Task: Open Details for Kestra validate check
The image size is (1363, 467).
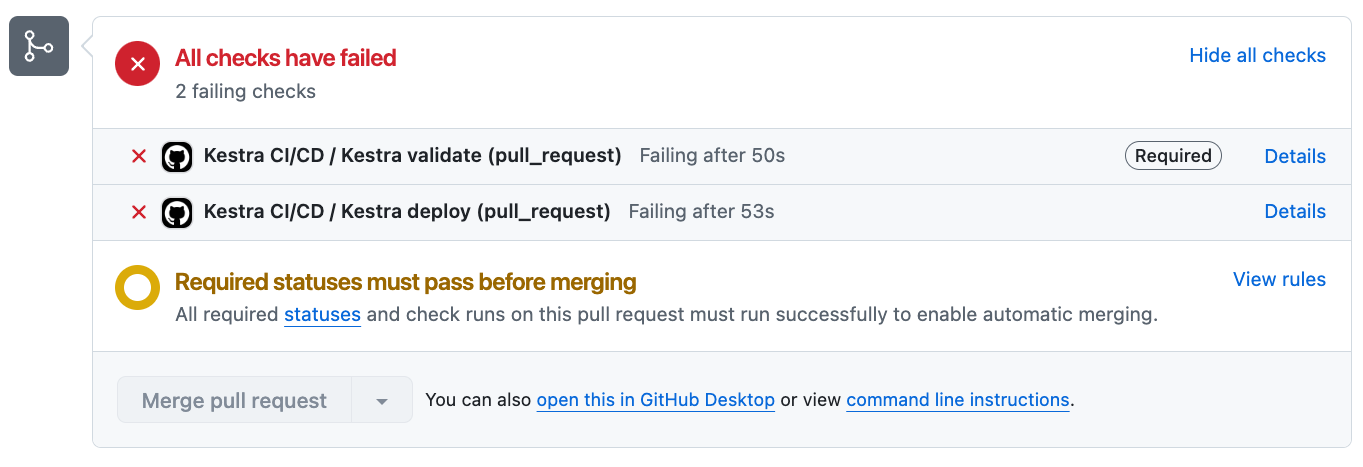Action: [x=1295, y=156]
